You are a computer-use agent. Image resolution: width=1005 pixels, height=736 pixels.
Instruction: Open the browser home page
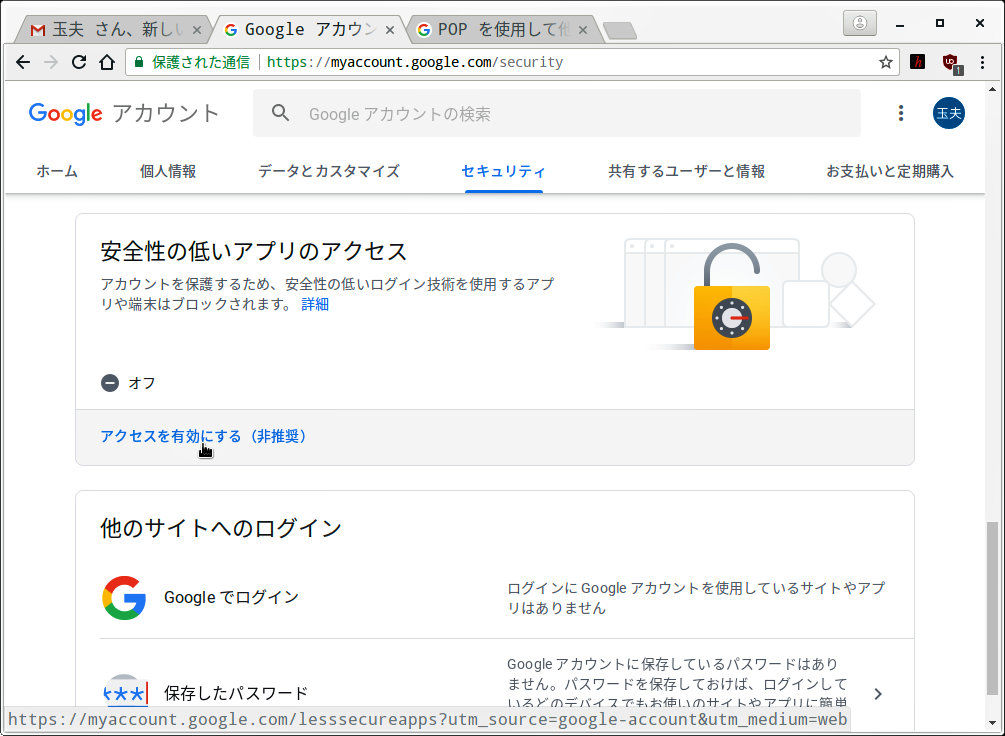click(107, 62)
